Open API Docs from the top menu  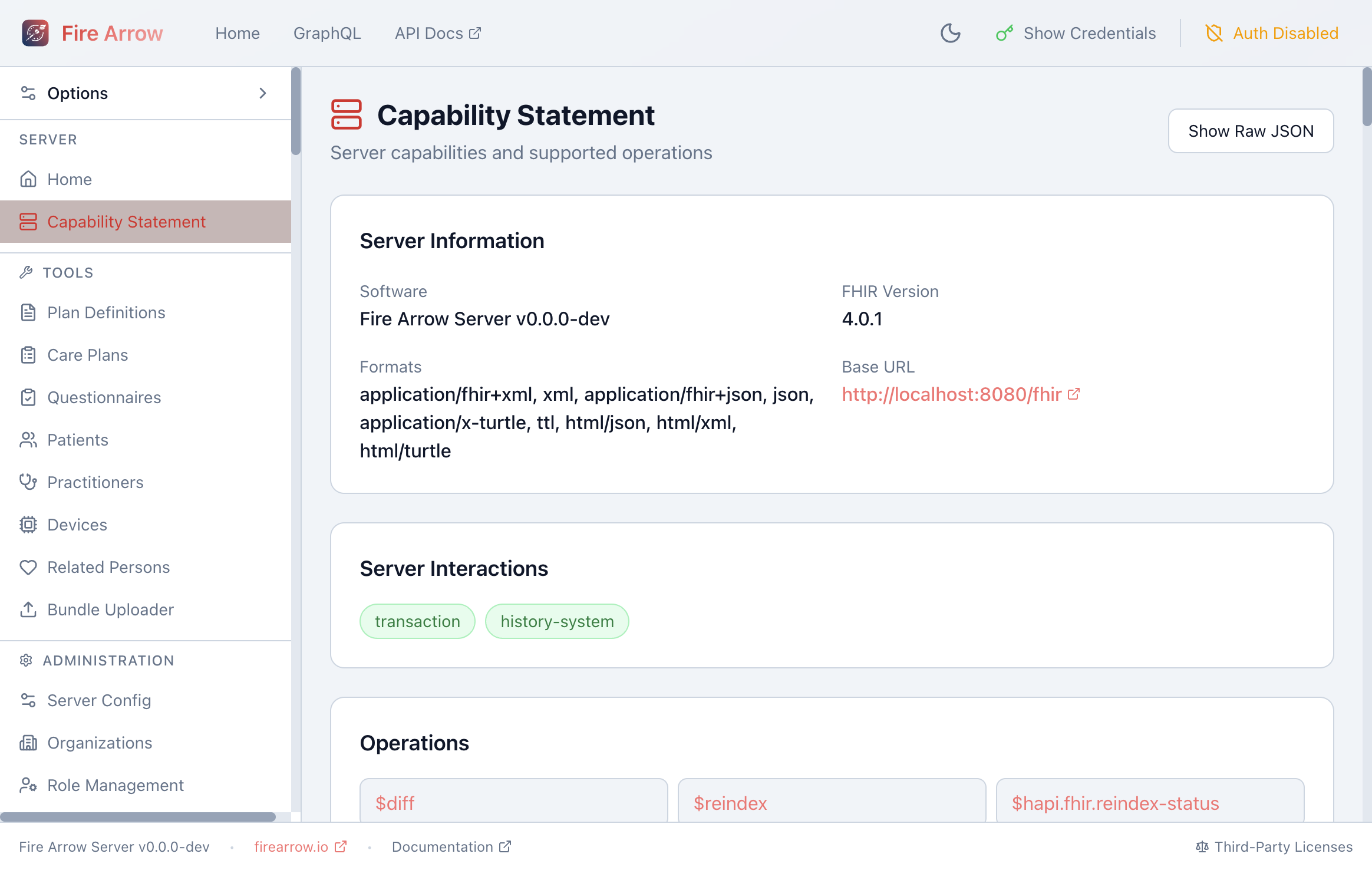[x=437, y=33]
